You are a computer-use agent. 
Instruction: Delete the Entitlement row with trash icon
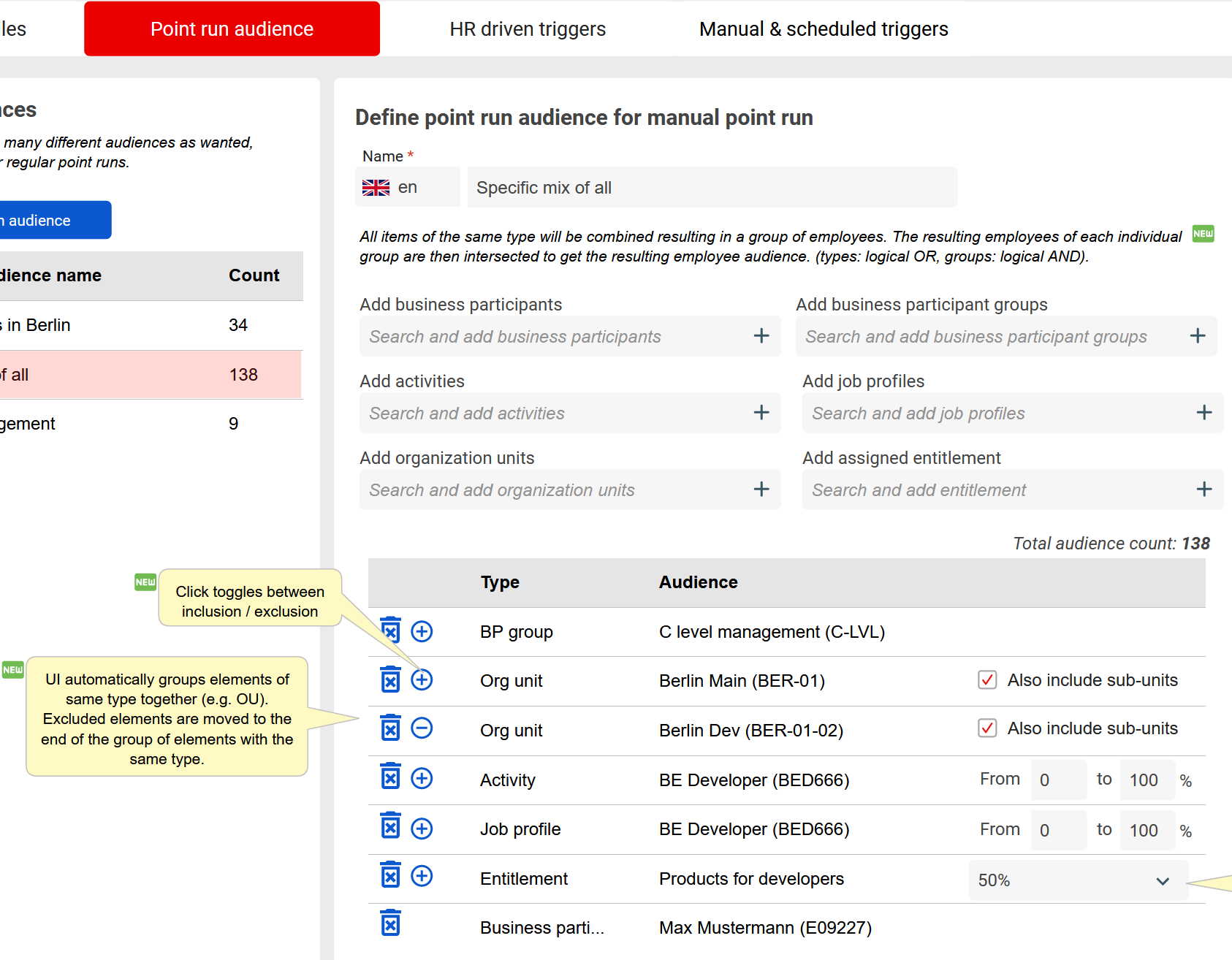tap(391, 875)
